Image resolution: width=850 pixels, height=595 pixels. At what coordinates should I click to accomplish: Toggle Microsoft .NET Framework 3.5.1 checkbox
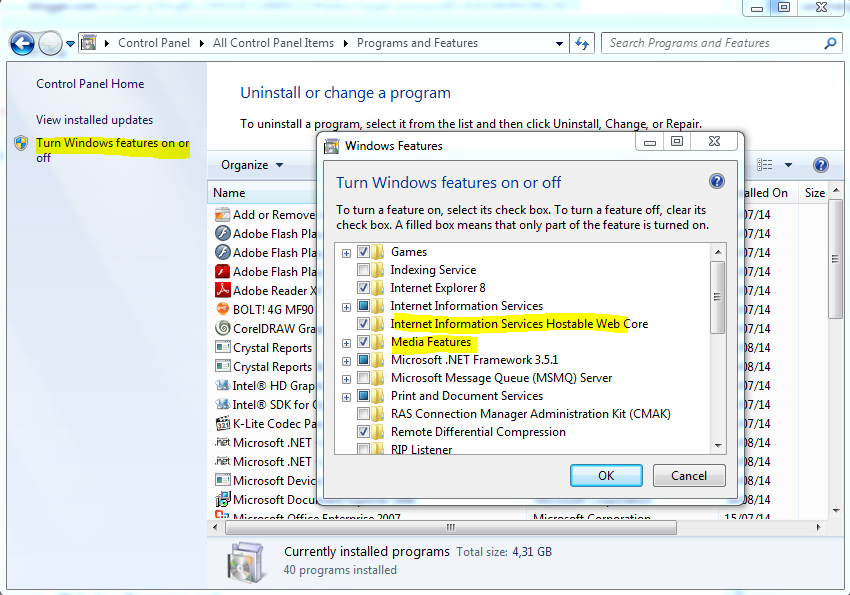point(363,360)
